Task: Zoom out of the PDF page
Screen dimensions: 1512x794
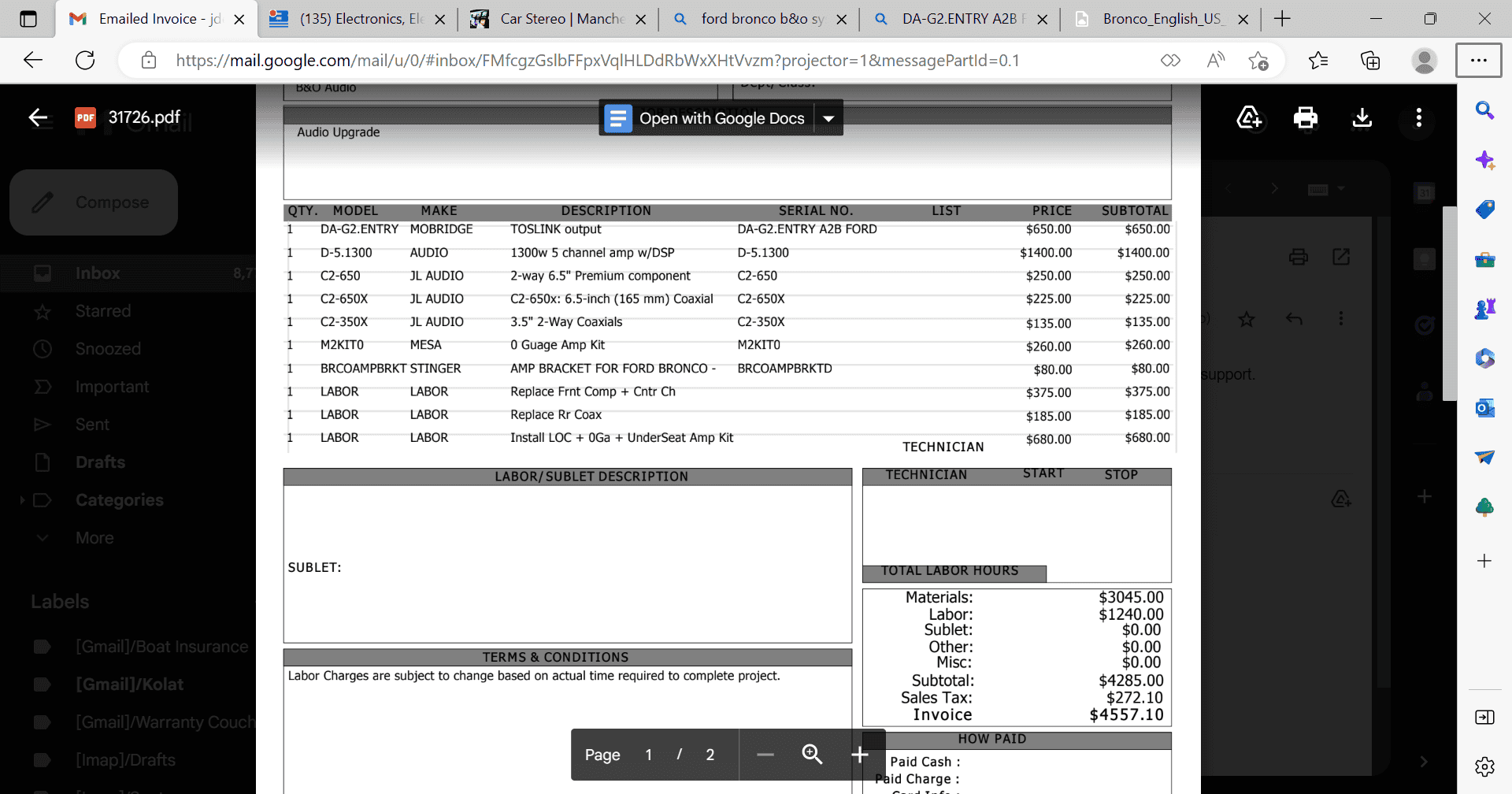Action: (765, 755)
